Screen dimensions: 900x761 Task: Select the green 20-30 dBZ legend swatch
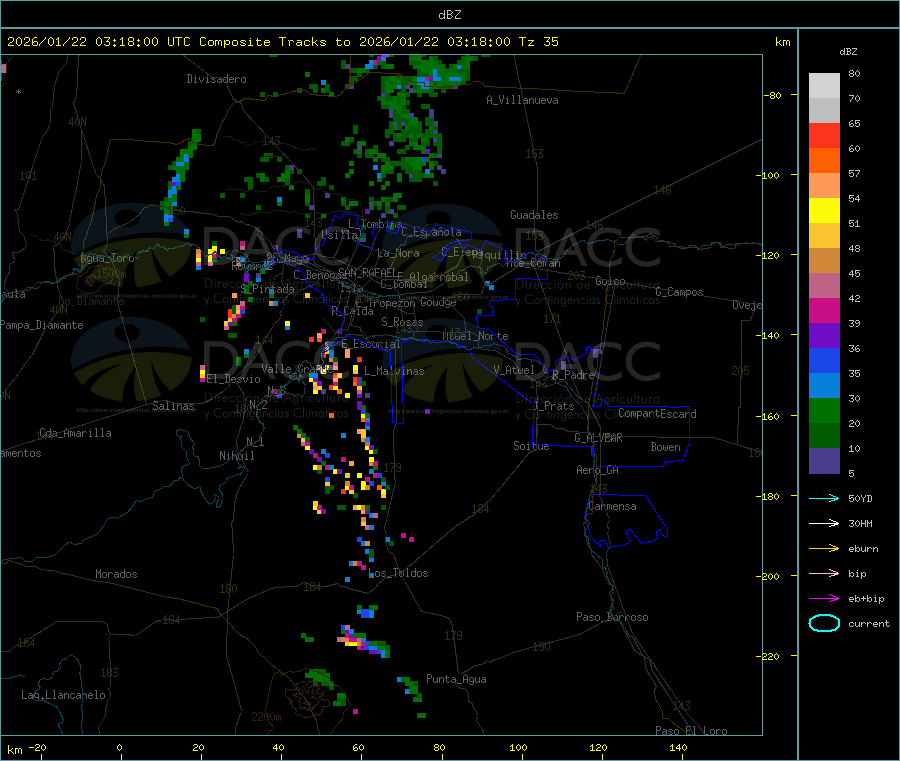pyautogui.click(x=824, y=410)
